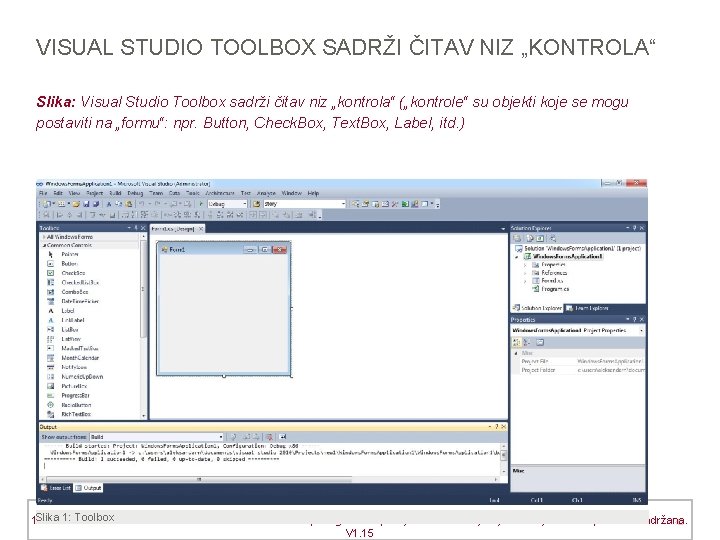This screenshot has height=540, width=720.
Task: Open the Project menu
Action: pyautogui.click(x=94, y=193)
